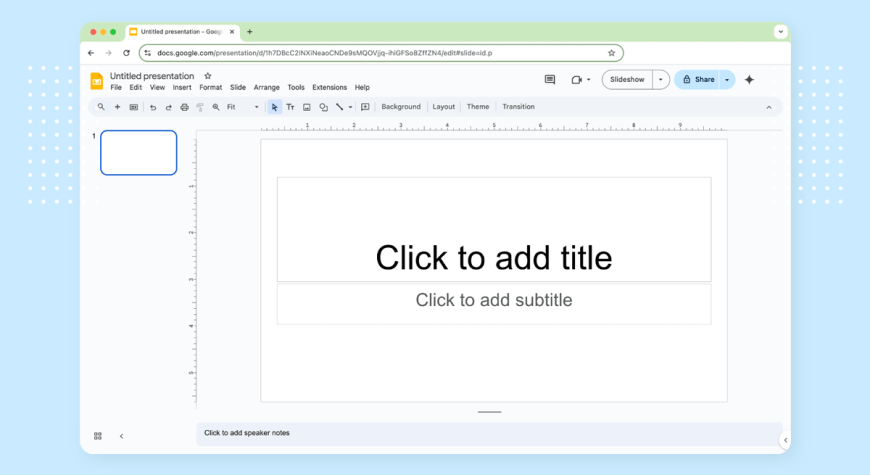Click the speaker notes field
Image resolution: width=870 pixels, height=475 pixels.
click(489, 433)
